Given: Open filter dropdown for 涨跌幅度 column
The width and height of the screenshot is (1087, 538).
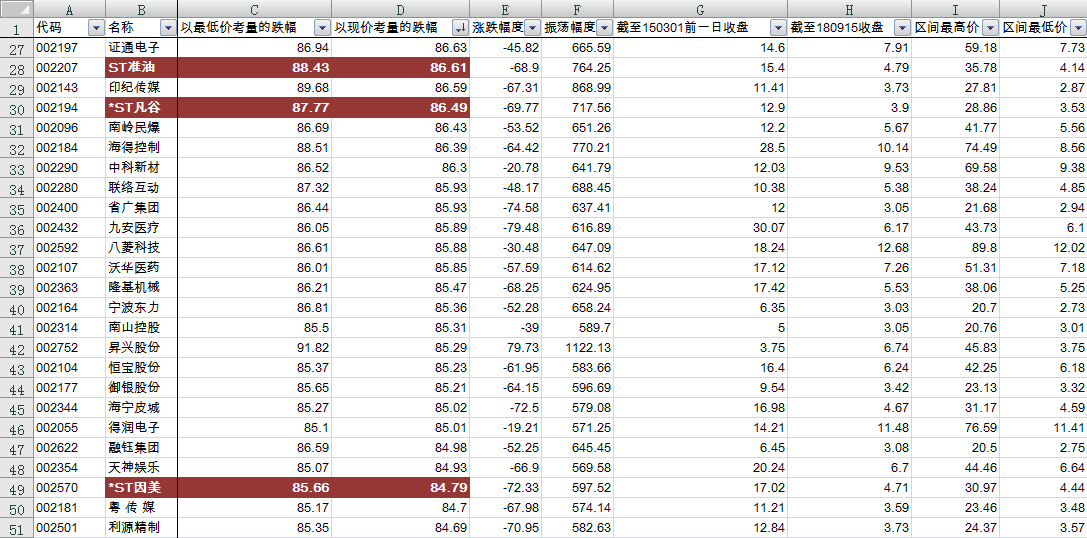Looking at the screenshot, I should (x=532, y=28).
